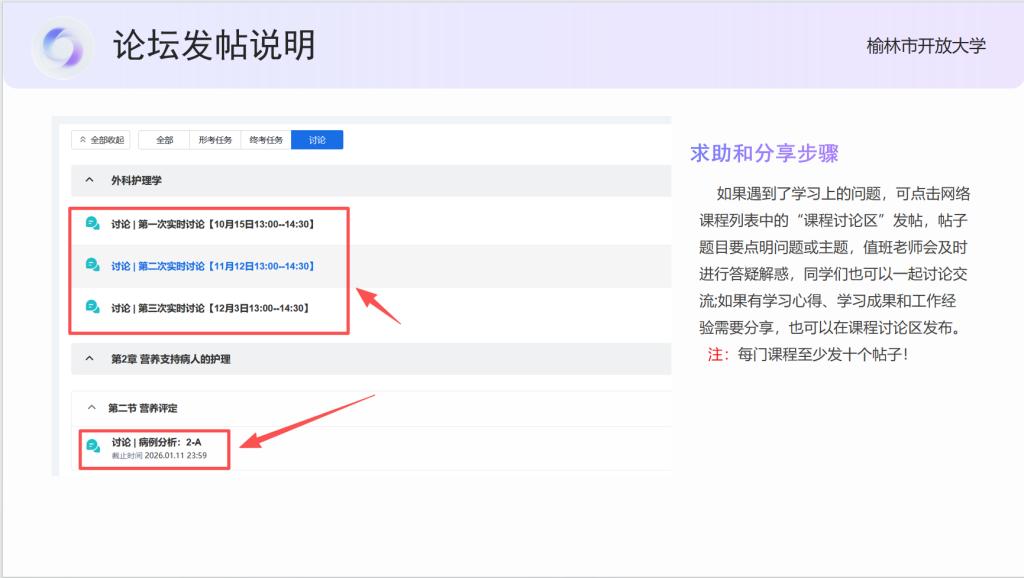
Task: Click the swirl logo beside the slide title
Action: coord(61,46)
